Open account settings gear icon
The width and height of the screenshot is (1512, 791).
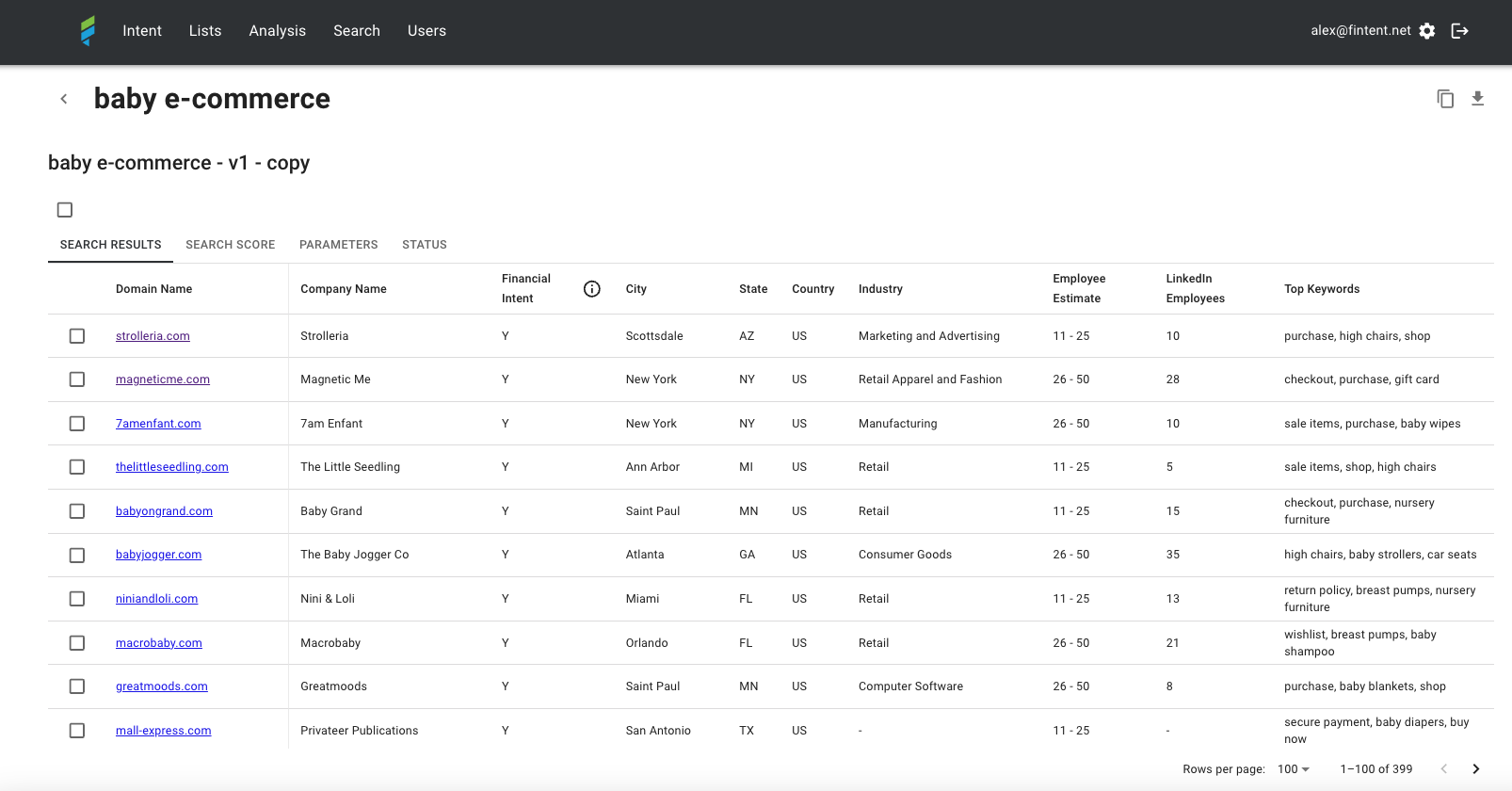tap(1427, 31)
